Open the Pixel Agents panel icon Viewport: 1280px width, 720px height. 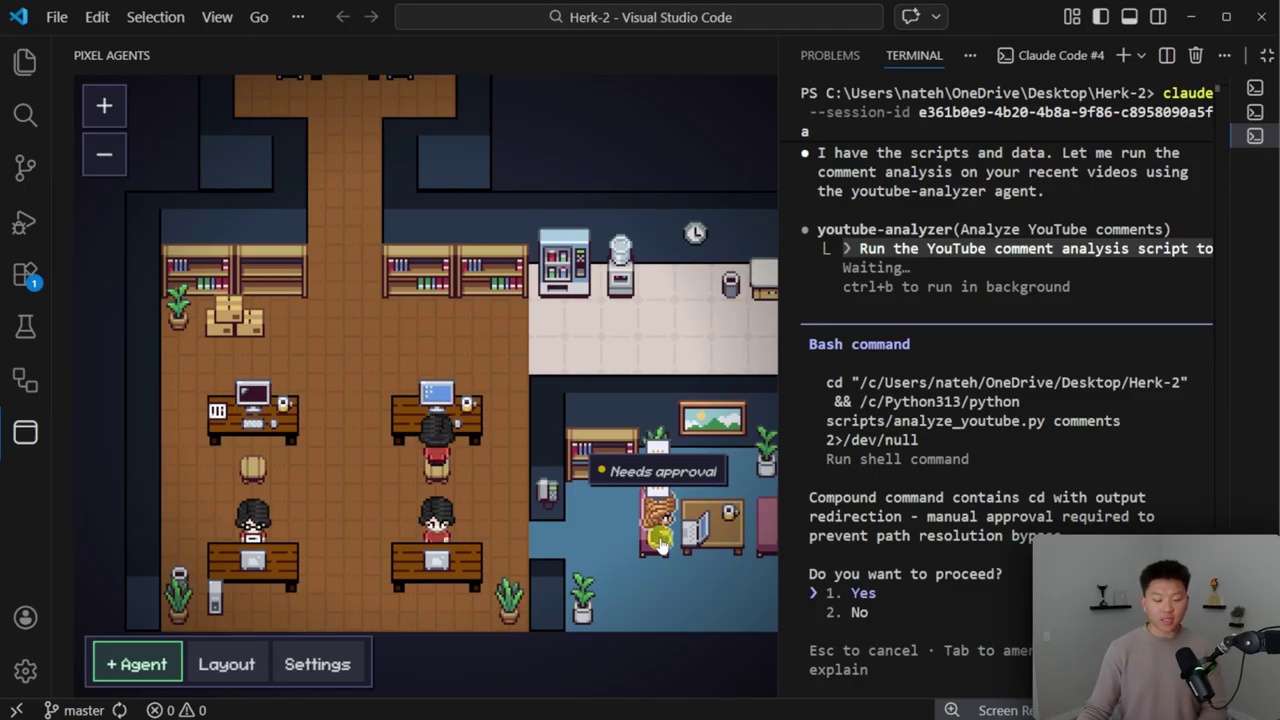[25, 432]
